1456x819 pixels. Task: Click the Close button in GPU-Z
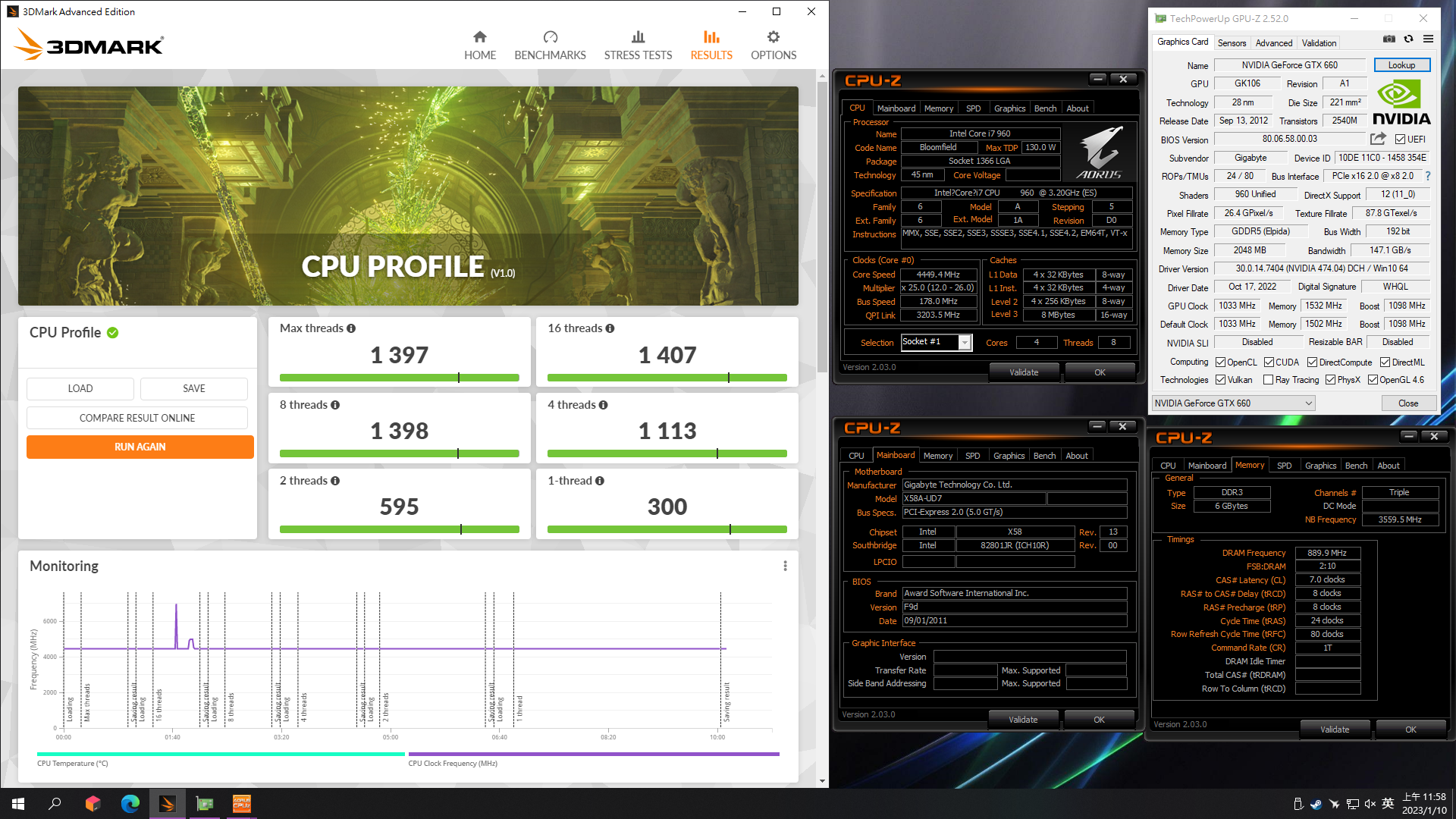click(x=1407, y=403)
